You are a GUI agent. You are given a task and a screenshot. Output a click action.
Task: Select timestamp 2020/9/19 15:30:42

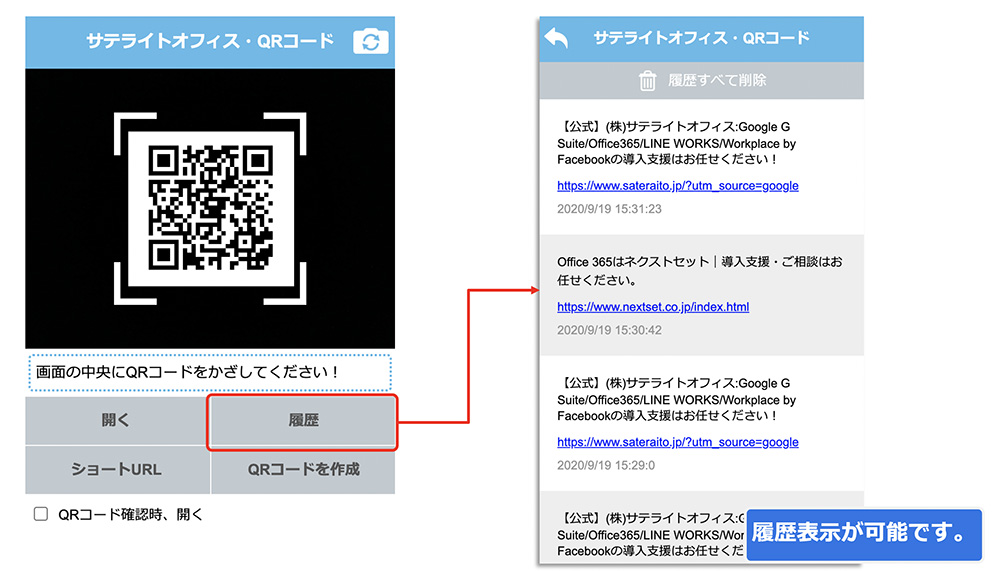[x=609, y=330]
